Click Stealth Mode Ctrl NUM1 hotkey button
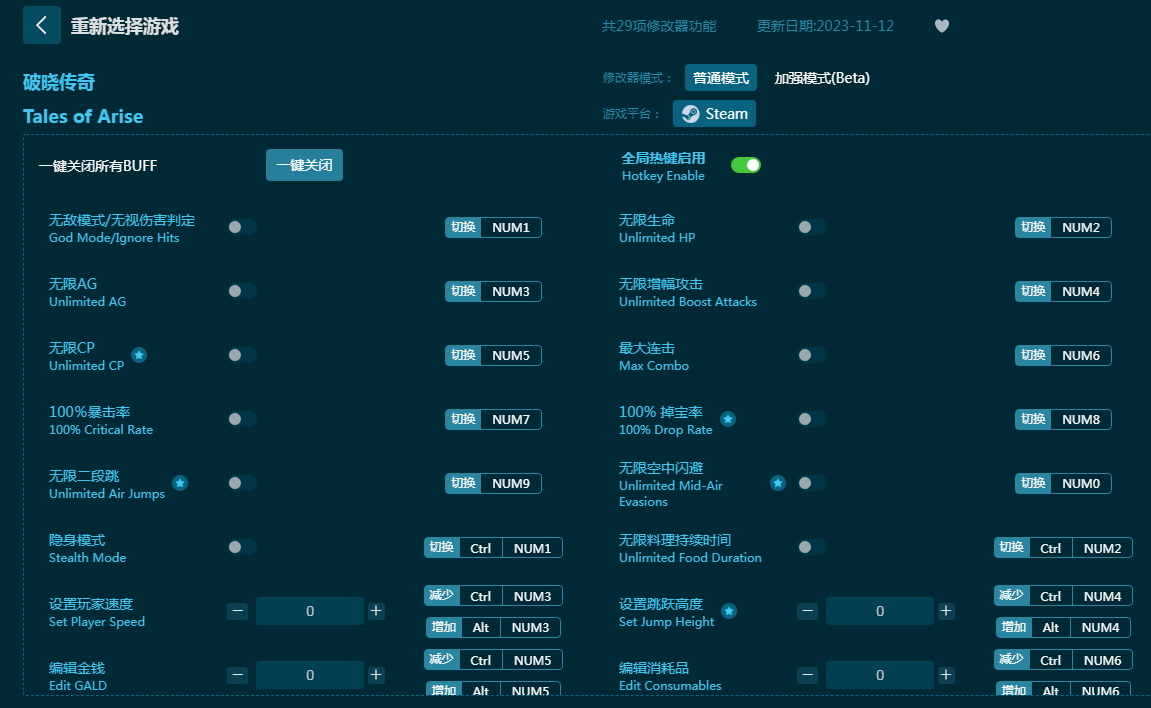Image resolution: width=1151 pixels, height=708 pixels. pos(493,548)
